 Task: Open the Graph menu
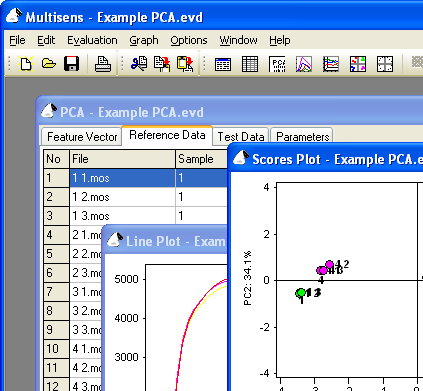pyautogui.click(x=144, y=40)
